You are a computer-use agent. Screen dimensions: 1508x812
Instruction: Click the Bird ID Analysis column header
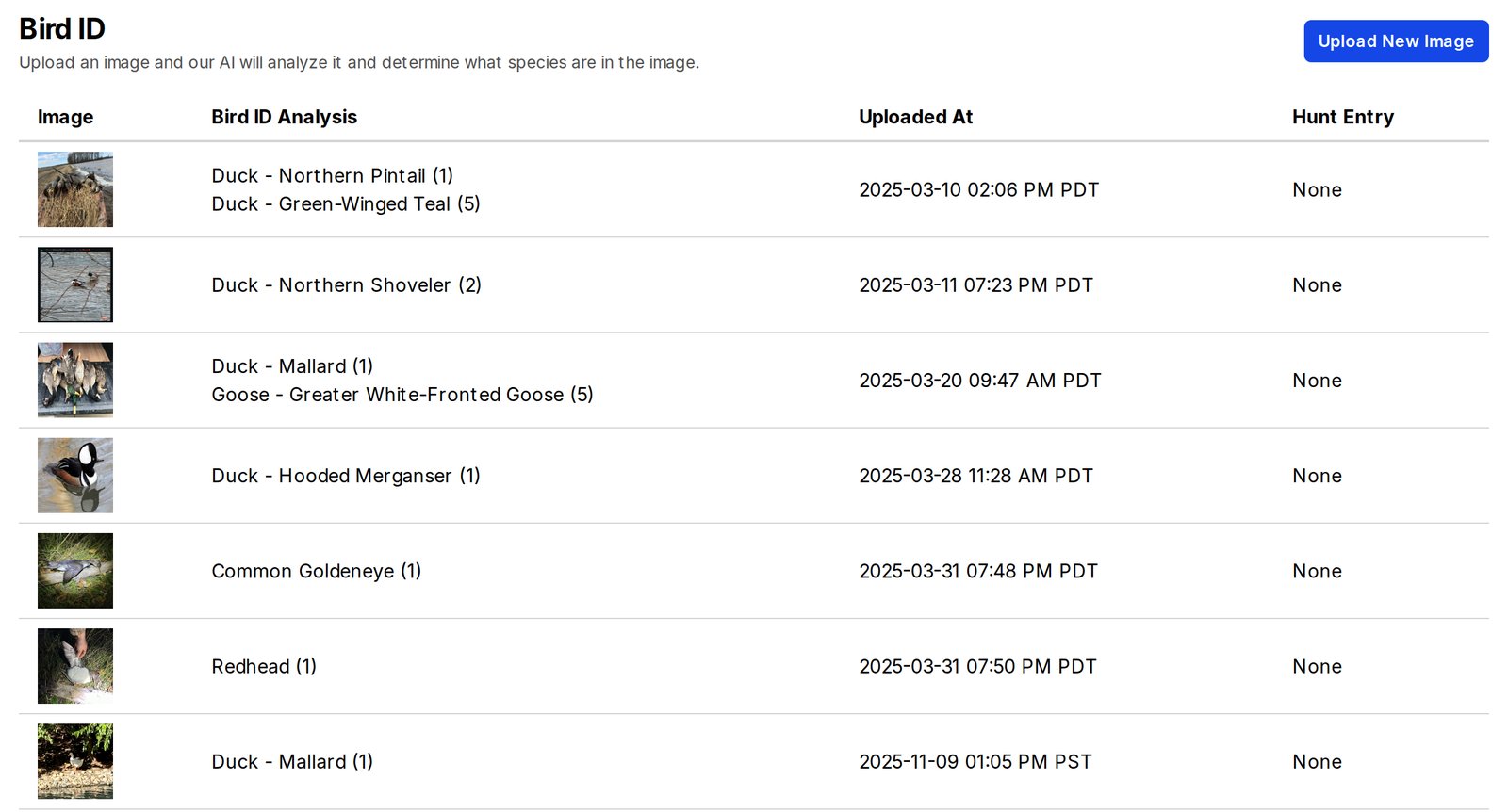(285, 117)
